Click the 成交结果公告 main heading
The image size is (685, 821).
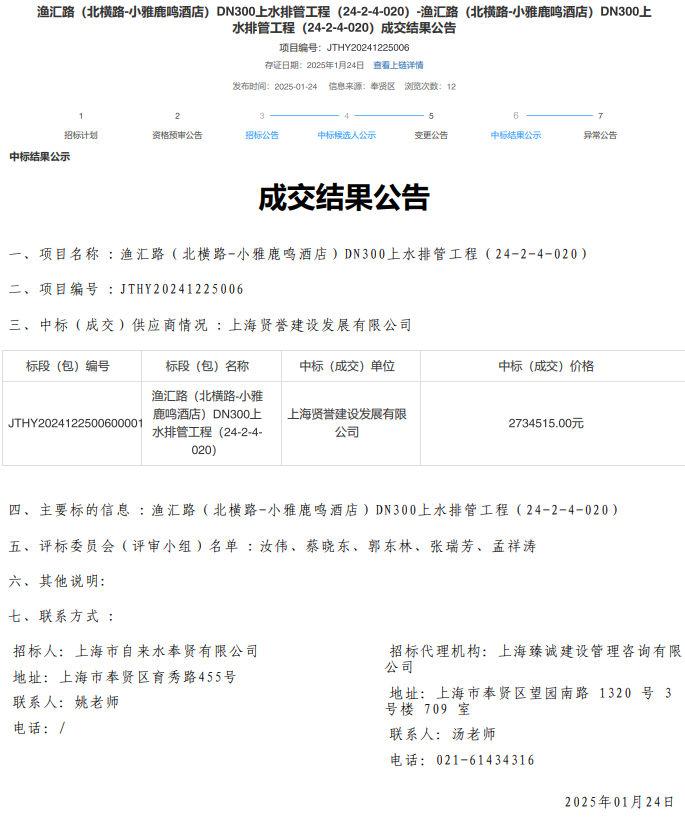coord(343,198)
